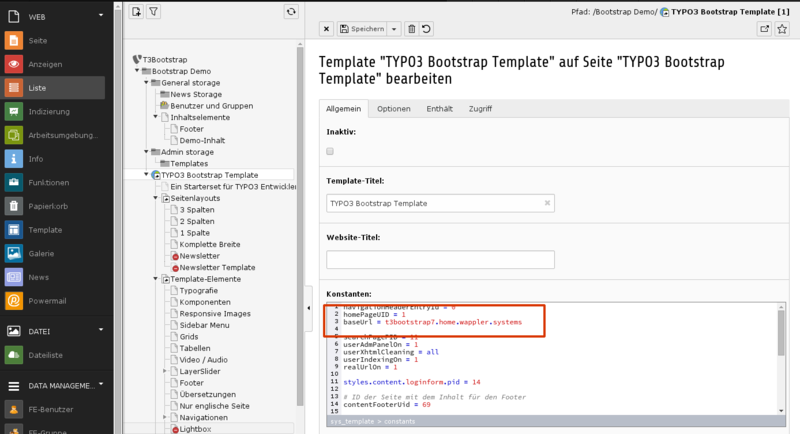Select Demo-Inhalt page in tree
The height and width of the screenshot is (434, 800).
pos(202,140)
